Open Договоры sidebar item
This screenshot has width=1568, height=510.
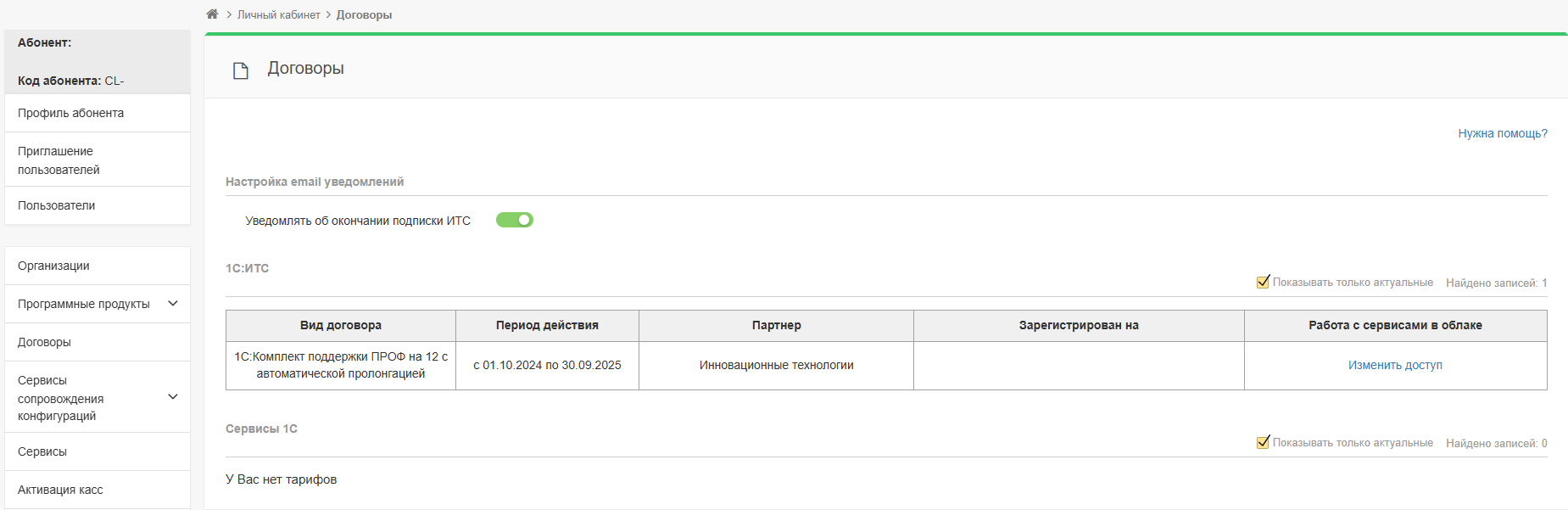pyautogui.click(x=98, y=342)
